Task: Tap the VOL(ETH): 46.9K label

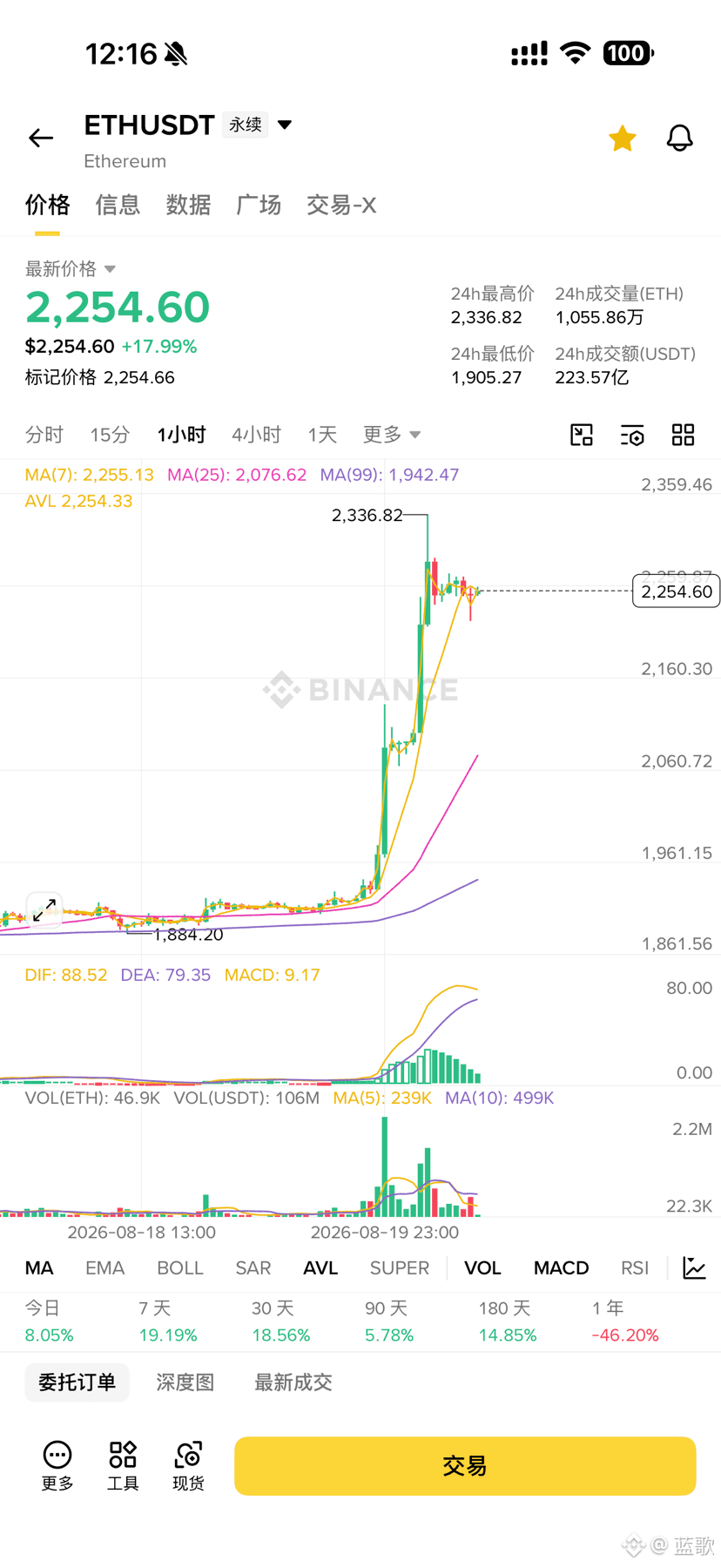Action: coord(92,1098)
